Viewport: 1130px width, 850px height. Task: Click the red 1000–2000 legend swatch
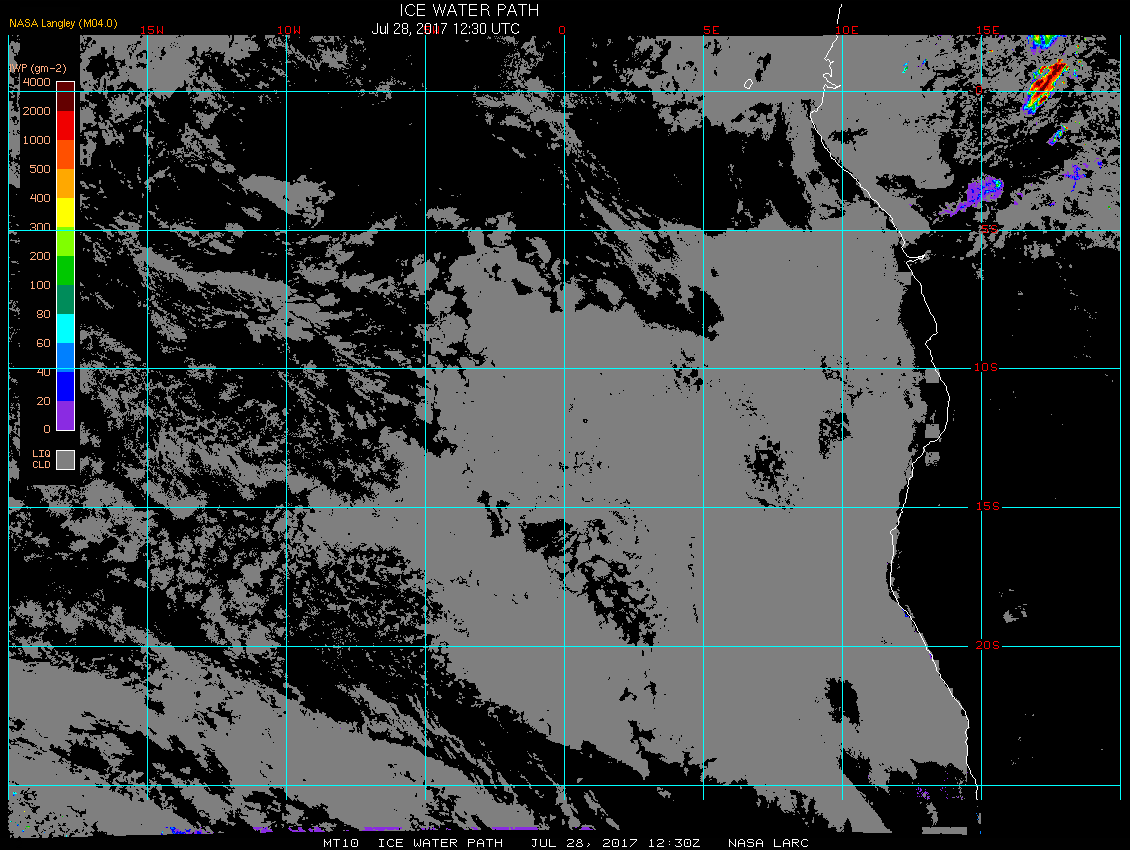pos(66,125)
